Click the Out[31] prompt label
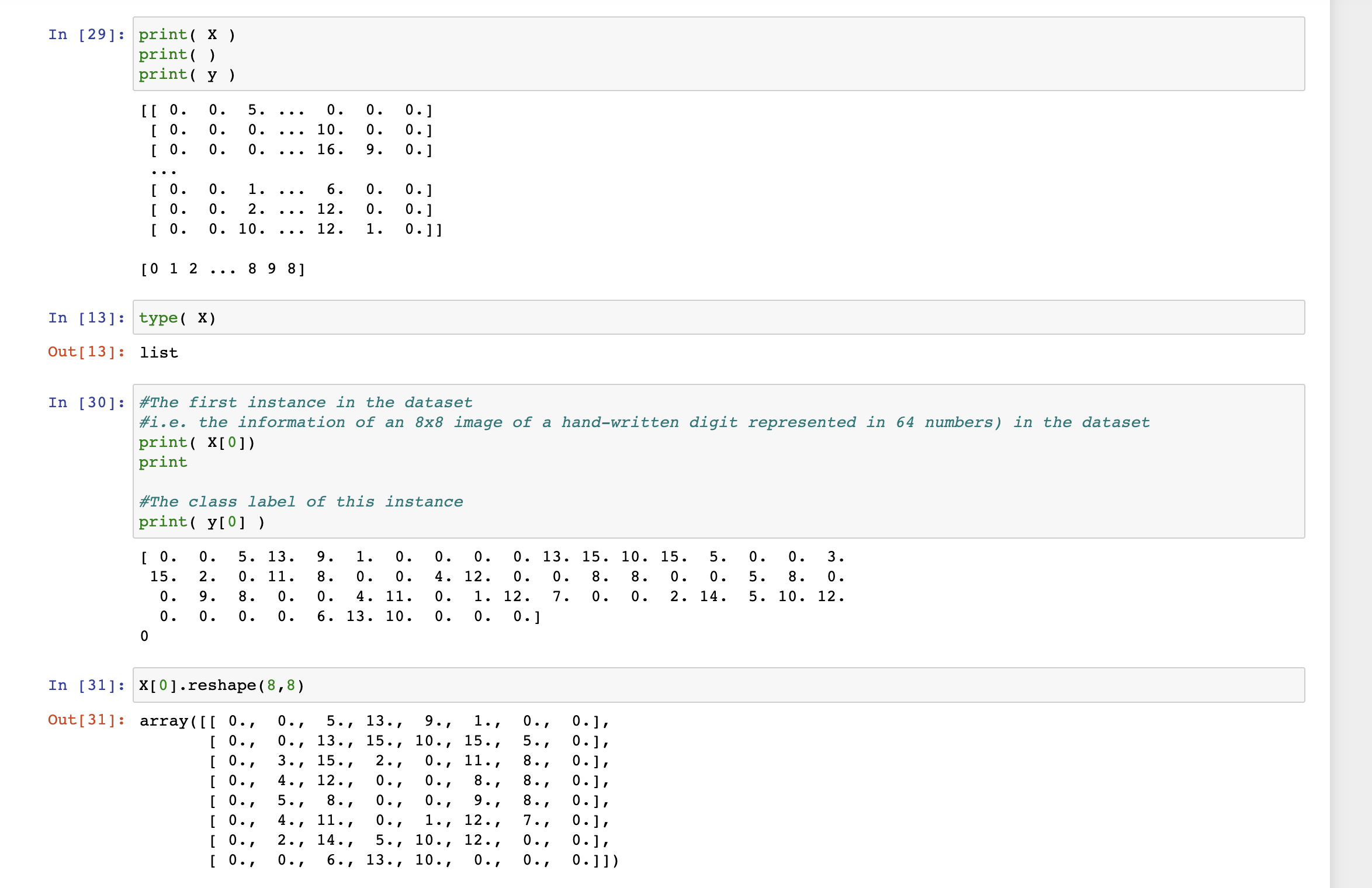Image resolution: width=1372 pixels, height=888 pixels. 86,720
